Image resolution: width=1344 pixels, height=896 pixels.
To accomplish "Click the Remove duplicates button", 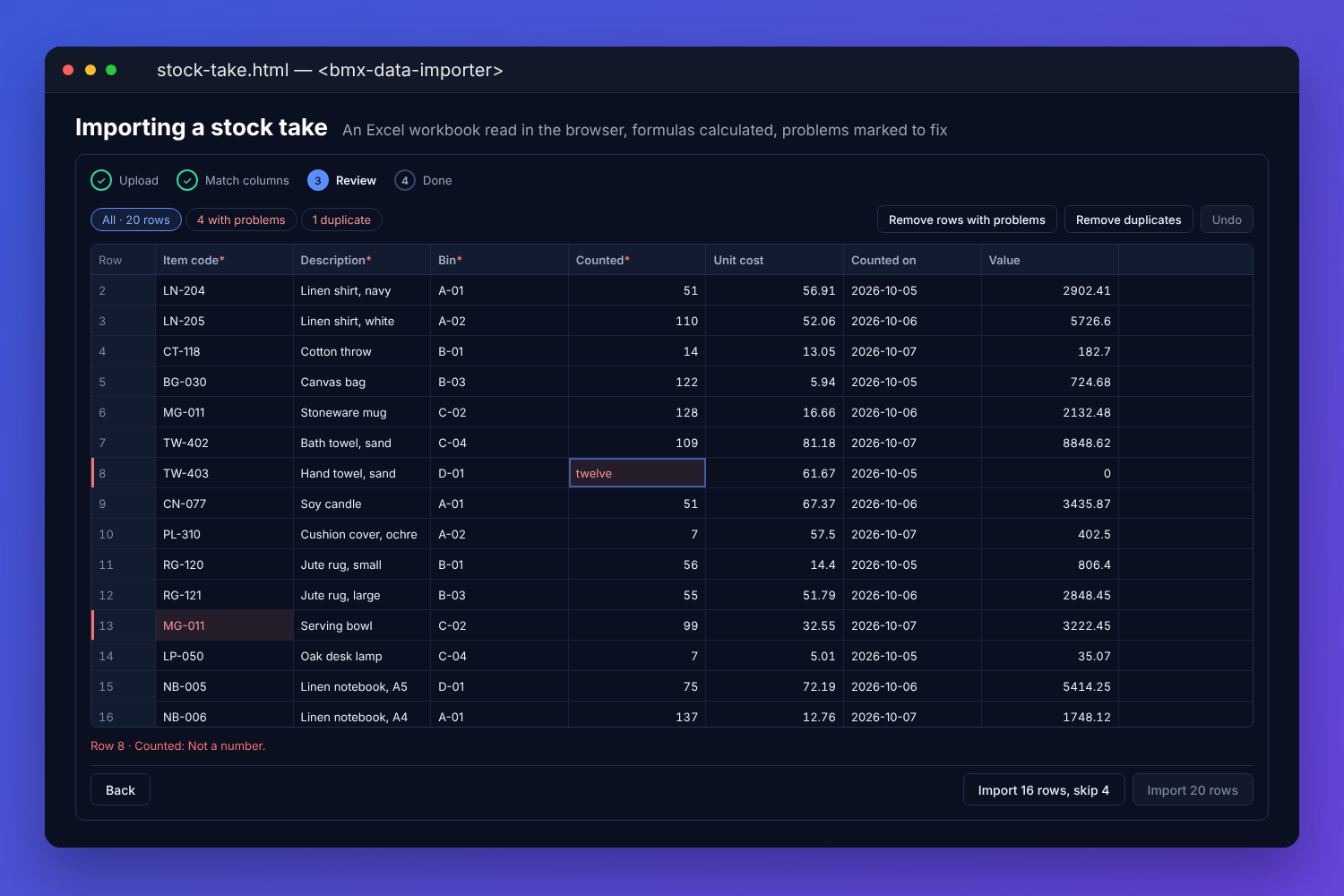I will coord(1128,220).
